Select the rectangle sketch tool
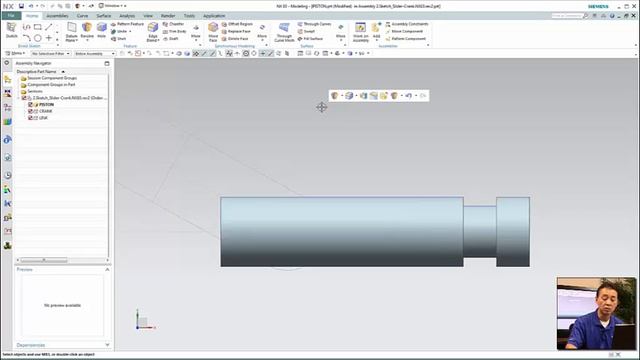The image size is (640, 360). (38, 27)
